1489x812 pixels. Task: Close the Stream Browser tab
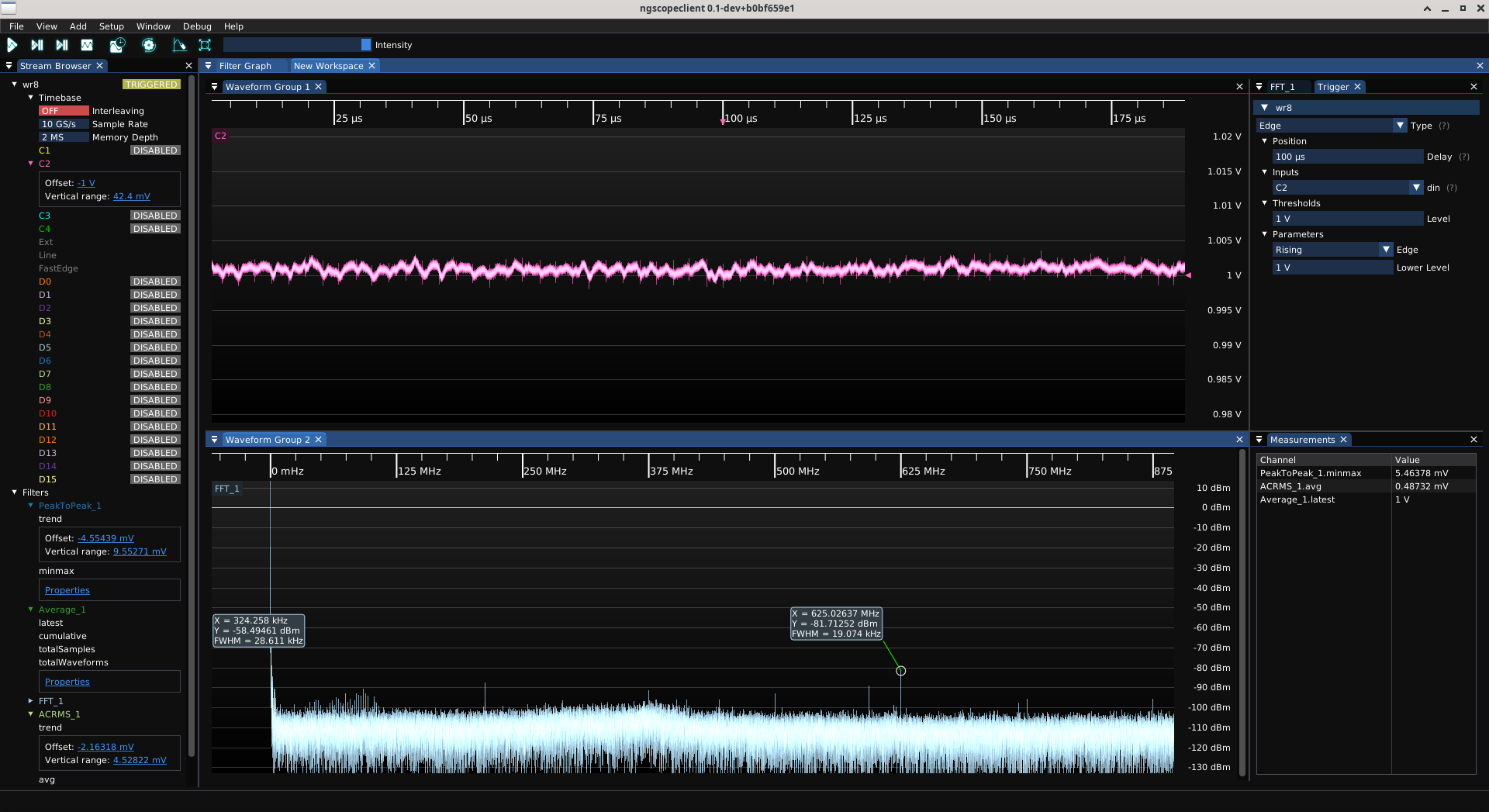click(x=99, y=66)
